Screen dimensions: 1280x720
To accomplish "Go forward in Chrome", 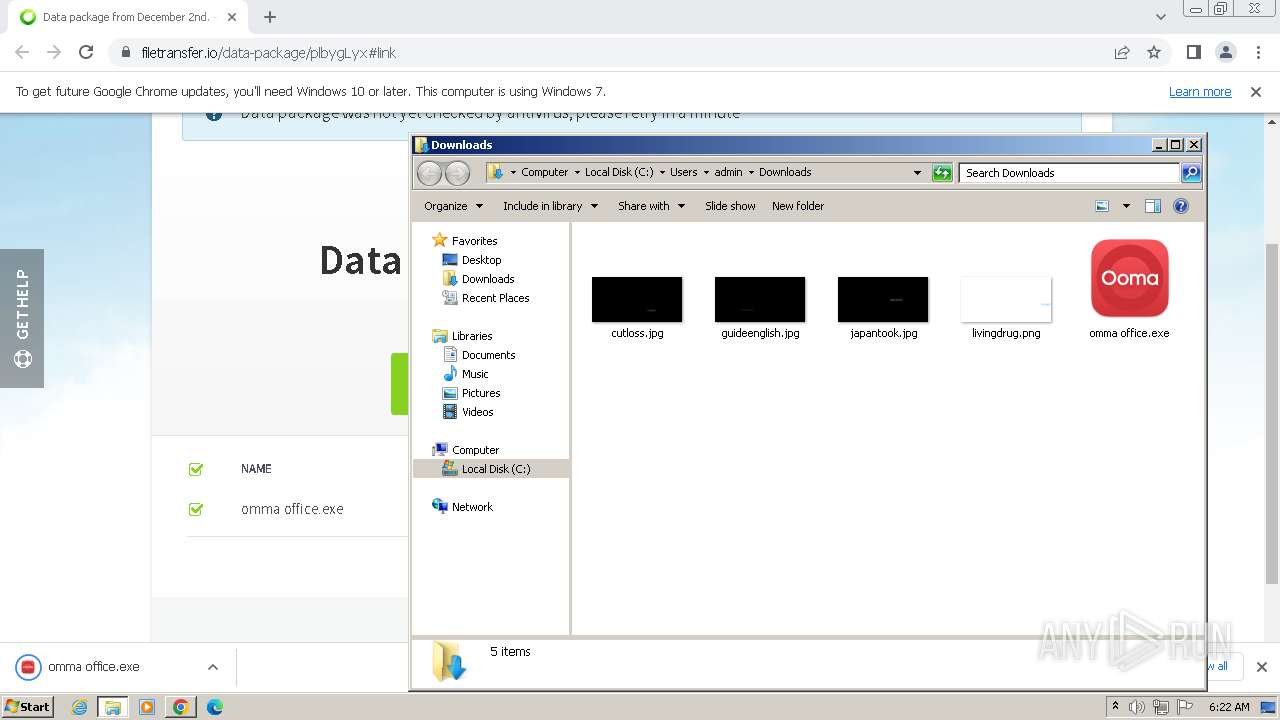I will coord(54,52).
